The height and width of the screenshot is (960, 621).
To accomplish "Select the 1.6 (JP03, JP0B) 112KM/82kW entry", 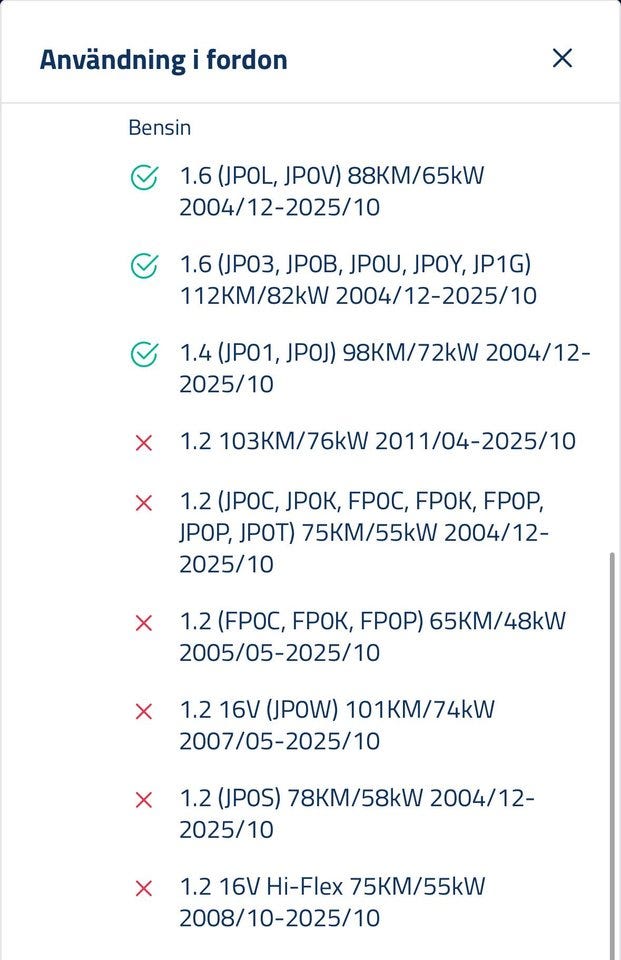I will click(358, 280).
